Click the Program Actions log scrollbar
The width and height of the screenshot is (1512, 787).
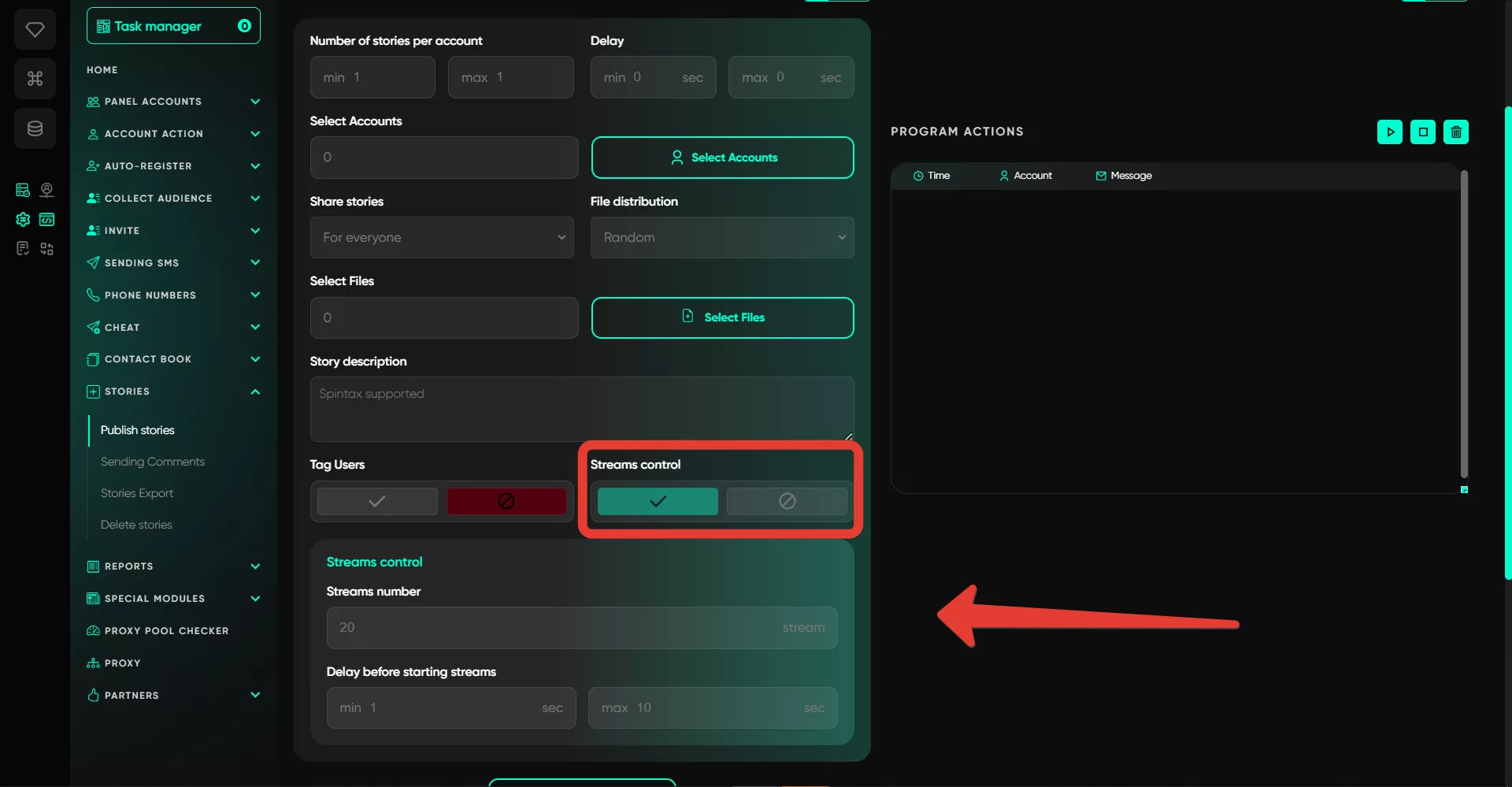coord(1464,325)
